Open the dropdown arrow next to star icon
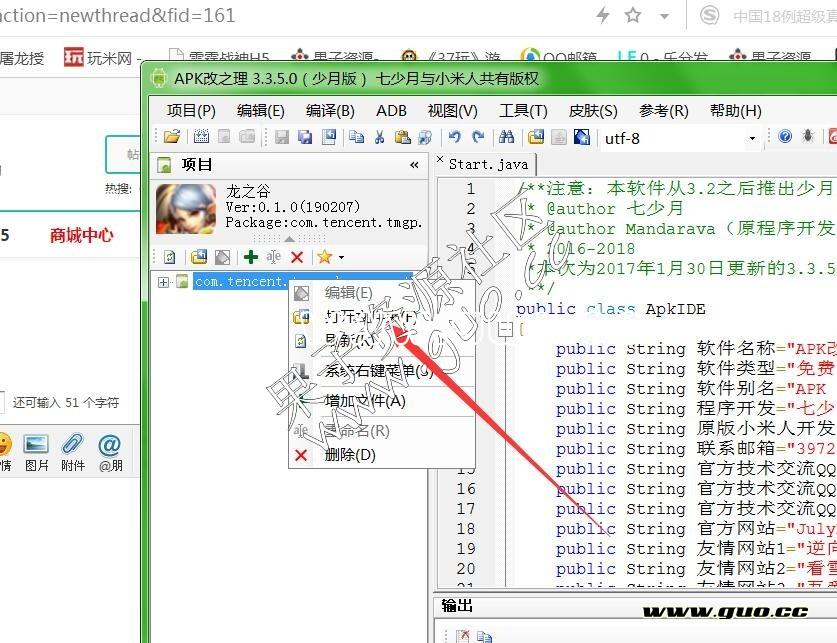 pos(341,257)
